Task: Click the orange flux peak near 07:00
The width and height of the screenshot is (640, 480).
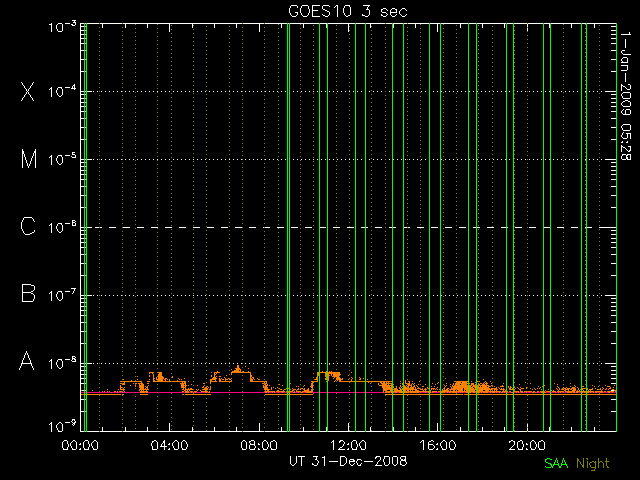Action: pyautogui.click(x=238, y=370)
